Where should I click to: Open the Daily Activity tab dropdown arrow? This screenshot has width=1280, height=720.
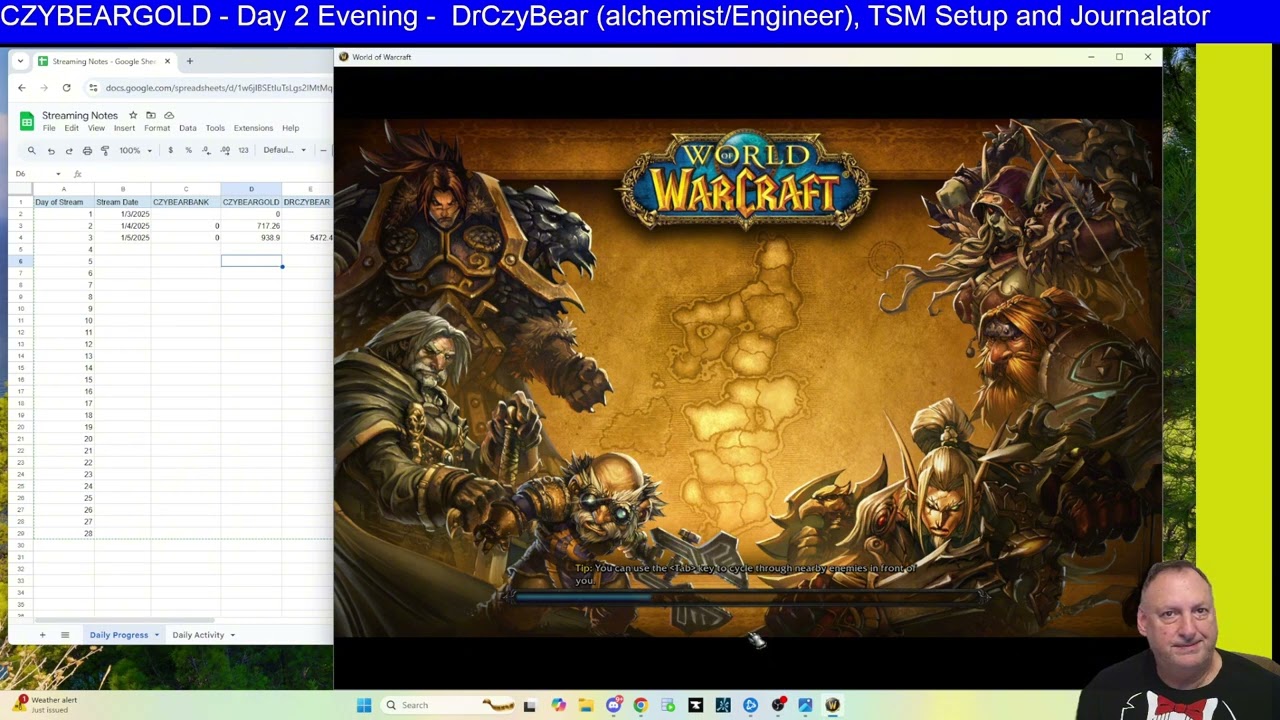click(233, 635)
